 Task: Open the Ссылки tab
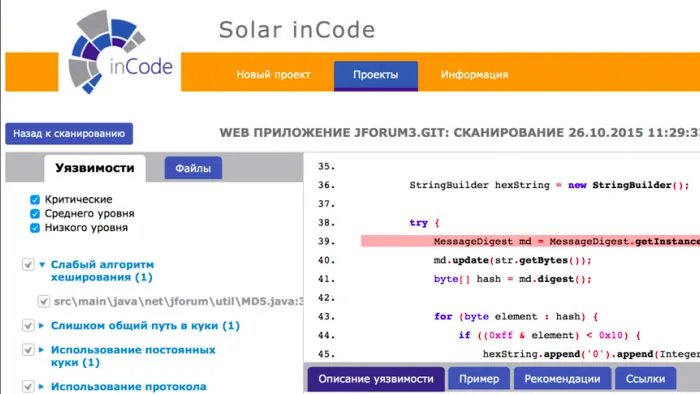[646, 379]
